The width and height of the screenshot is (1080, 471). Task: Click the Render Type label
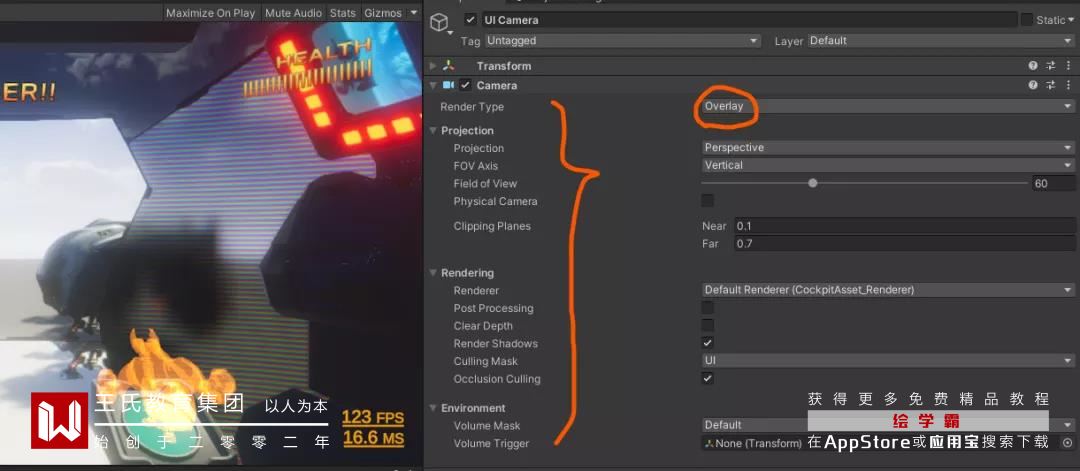click(x=472, y=107)
